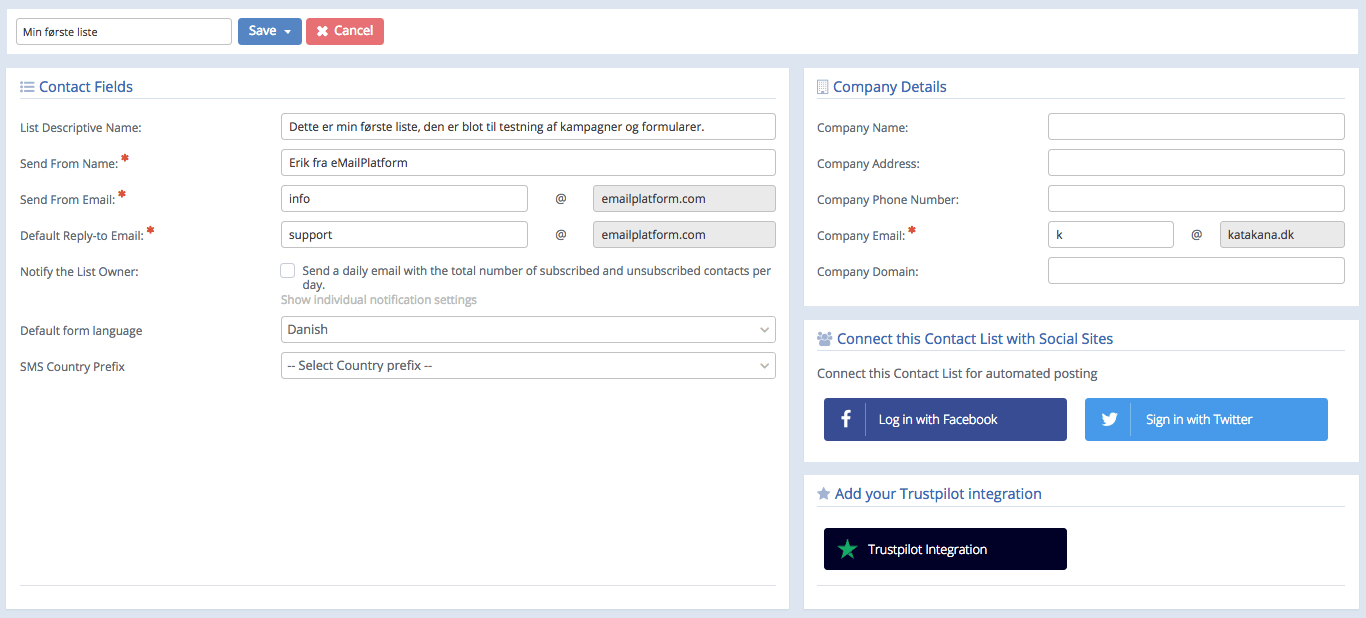Click the Company Domain field

(x=1196, y=271)
